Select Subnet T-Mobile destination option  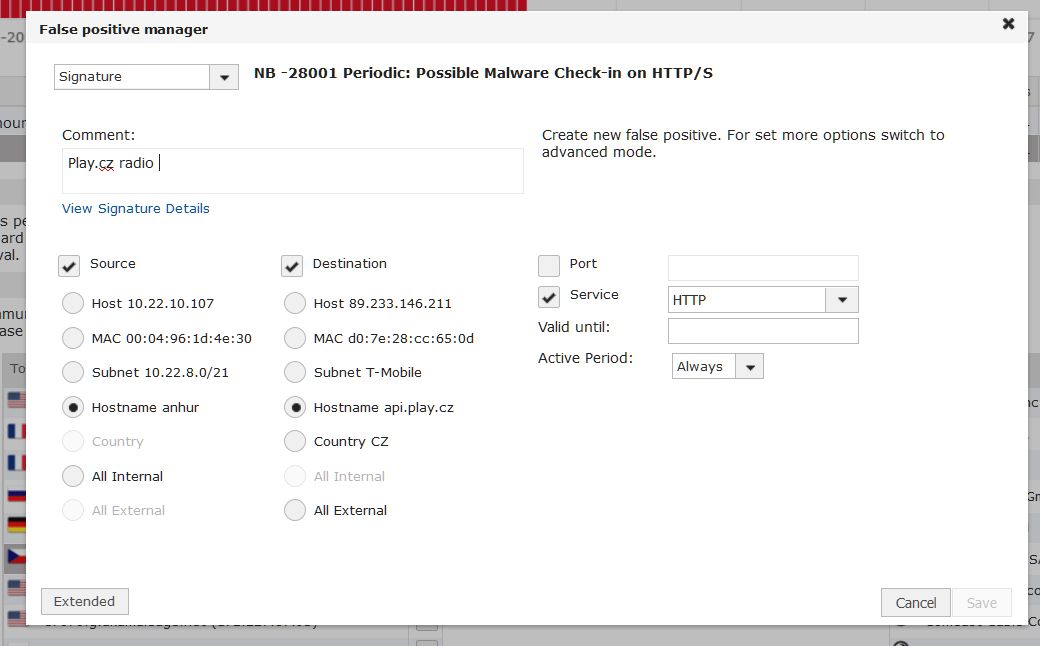click(x=295, y=372)
